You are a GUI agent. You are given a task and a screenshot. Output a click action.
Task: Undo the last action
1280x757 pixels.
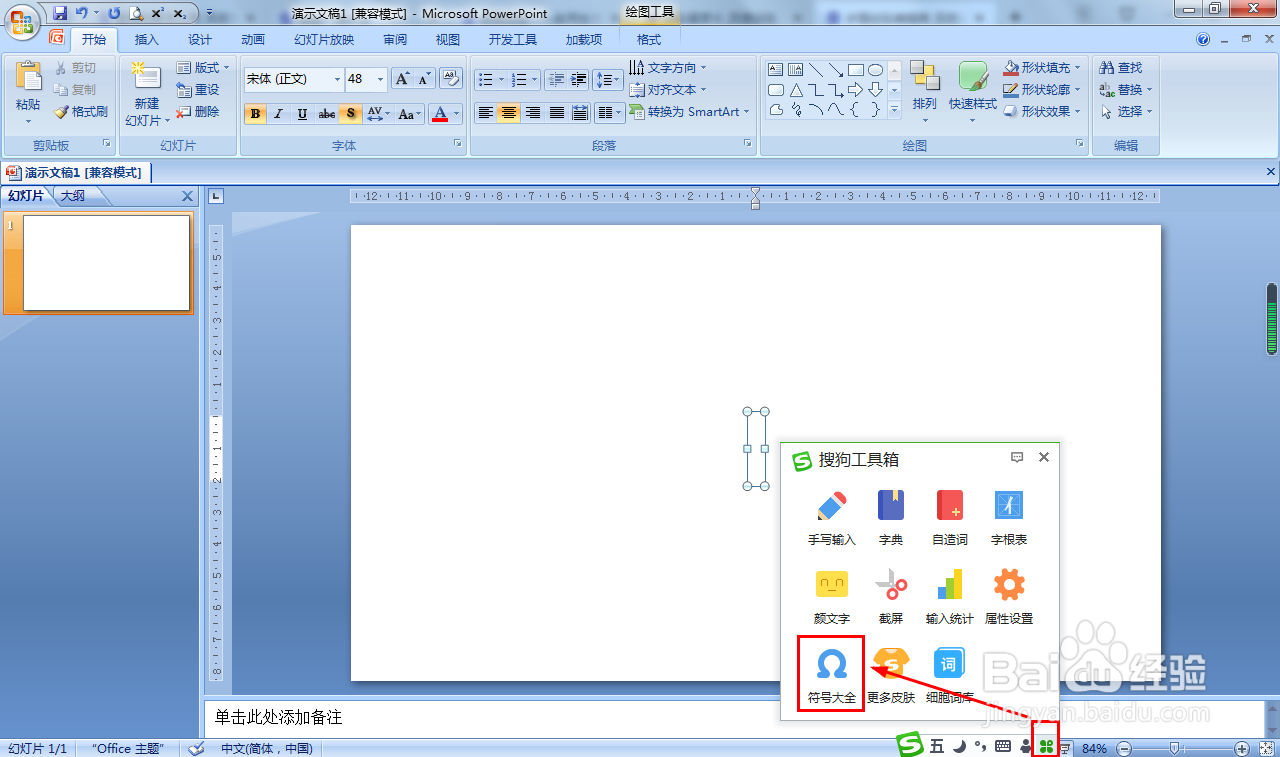(x=82, y=13)
